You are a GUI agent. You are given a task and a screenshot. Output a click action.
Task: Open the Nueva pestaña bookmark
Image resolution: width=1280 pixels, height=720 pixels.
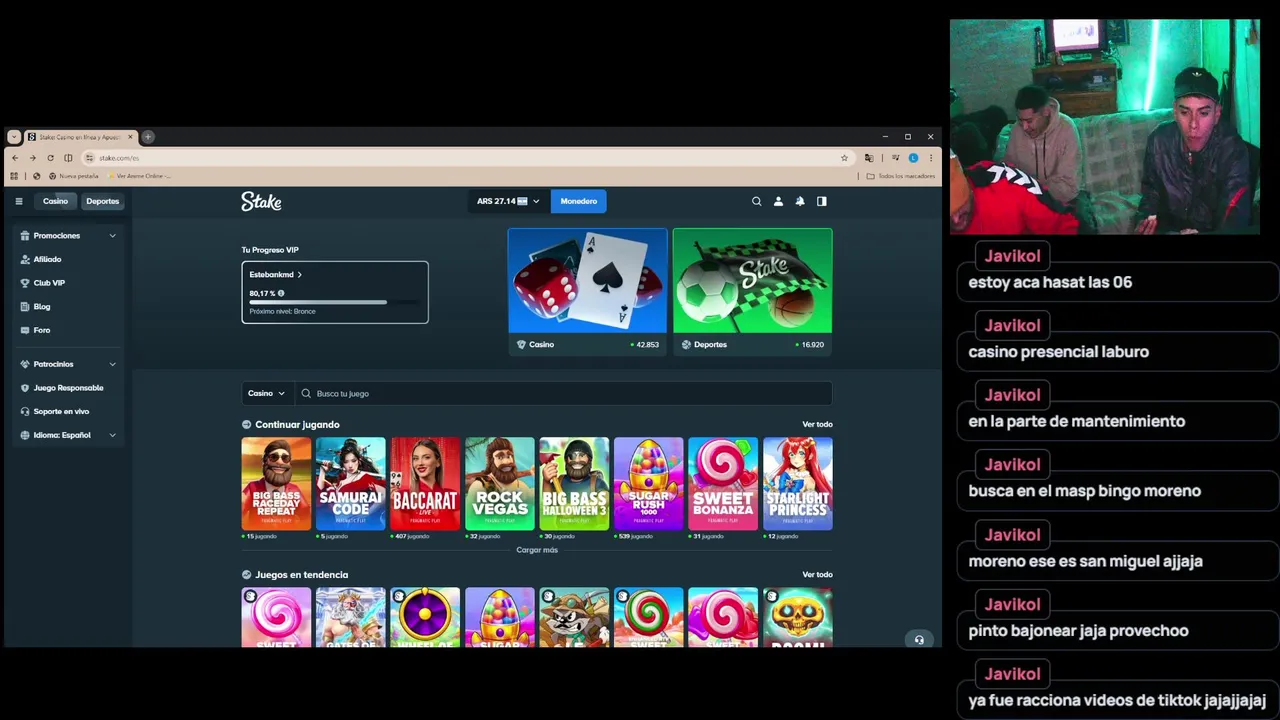[73, 176]
